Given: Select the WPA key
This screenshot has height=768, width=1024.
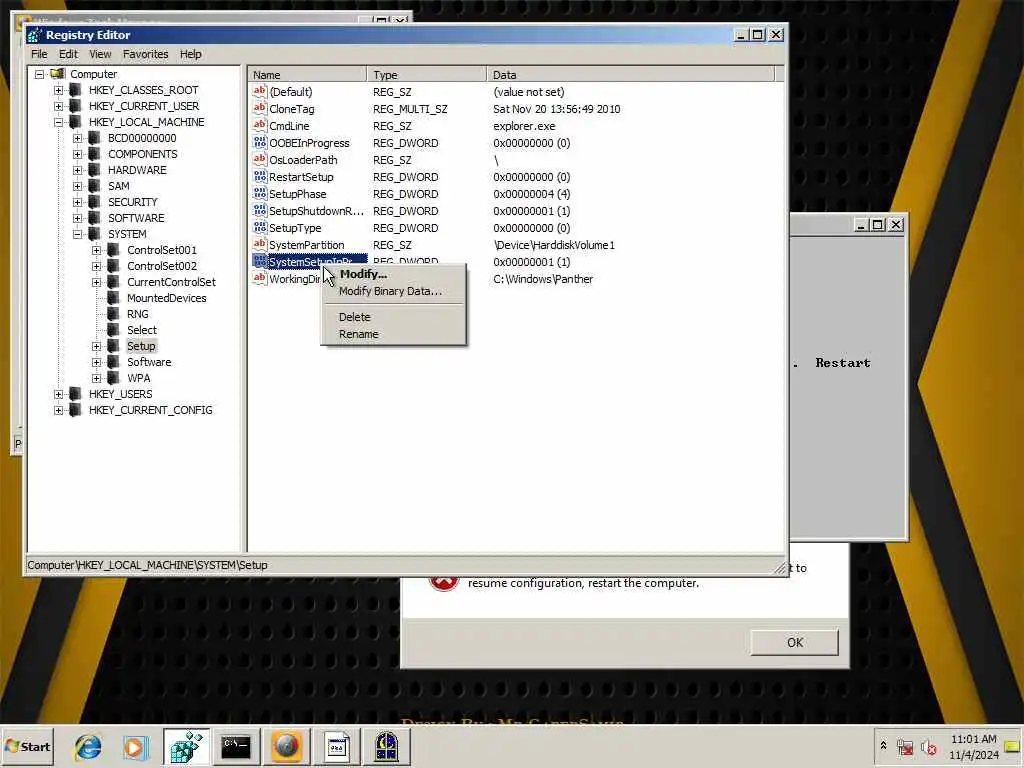Looking at the screenshot, I should (138, 378).
